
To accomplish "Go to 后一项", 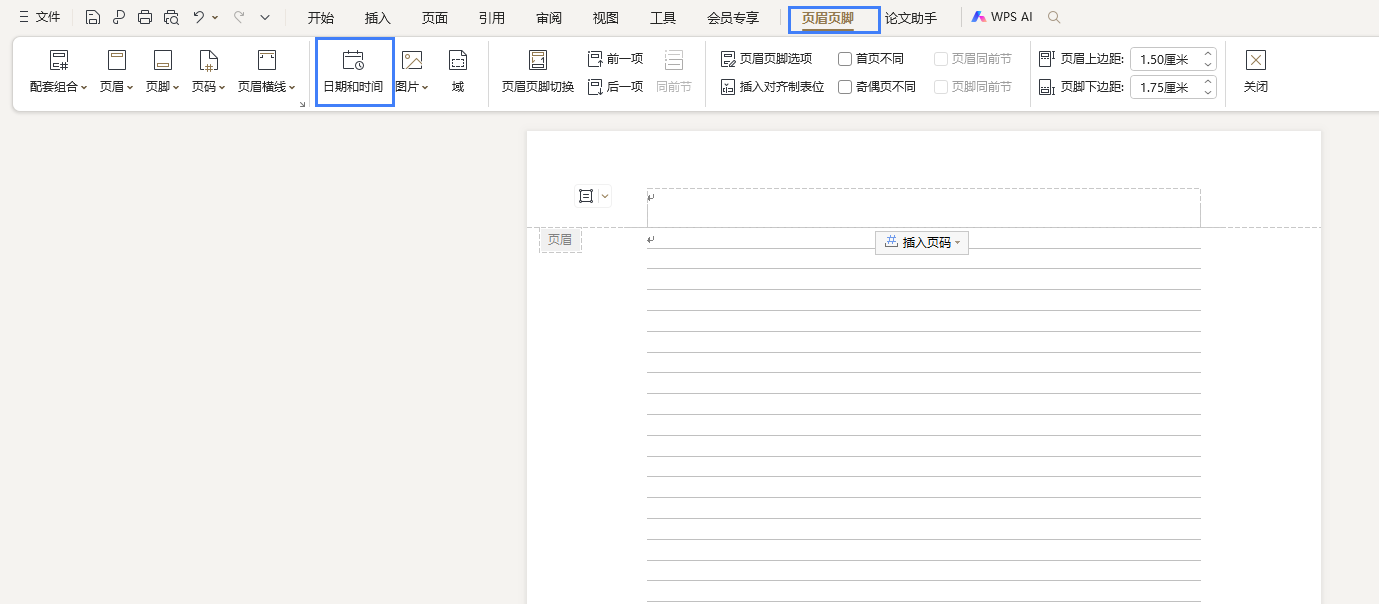I will tap(615, 87).
